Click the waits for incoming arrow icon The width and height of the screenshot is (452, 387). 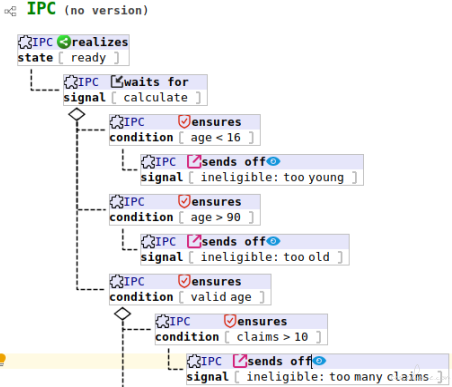pyautogui.click(x=117, y=82)
